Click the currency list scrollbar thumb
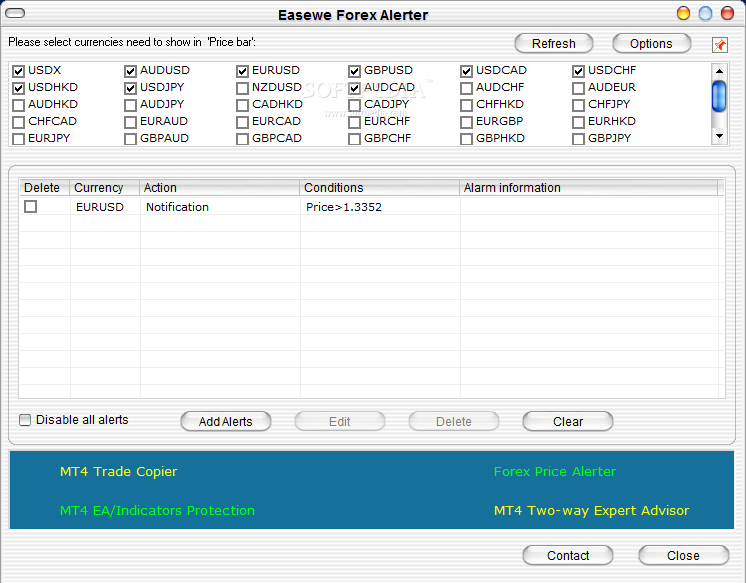 click(x=719, y=96)
